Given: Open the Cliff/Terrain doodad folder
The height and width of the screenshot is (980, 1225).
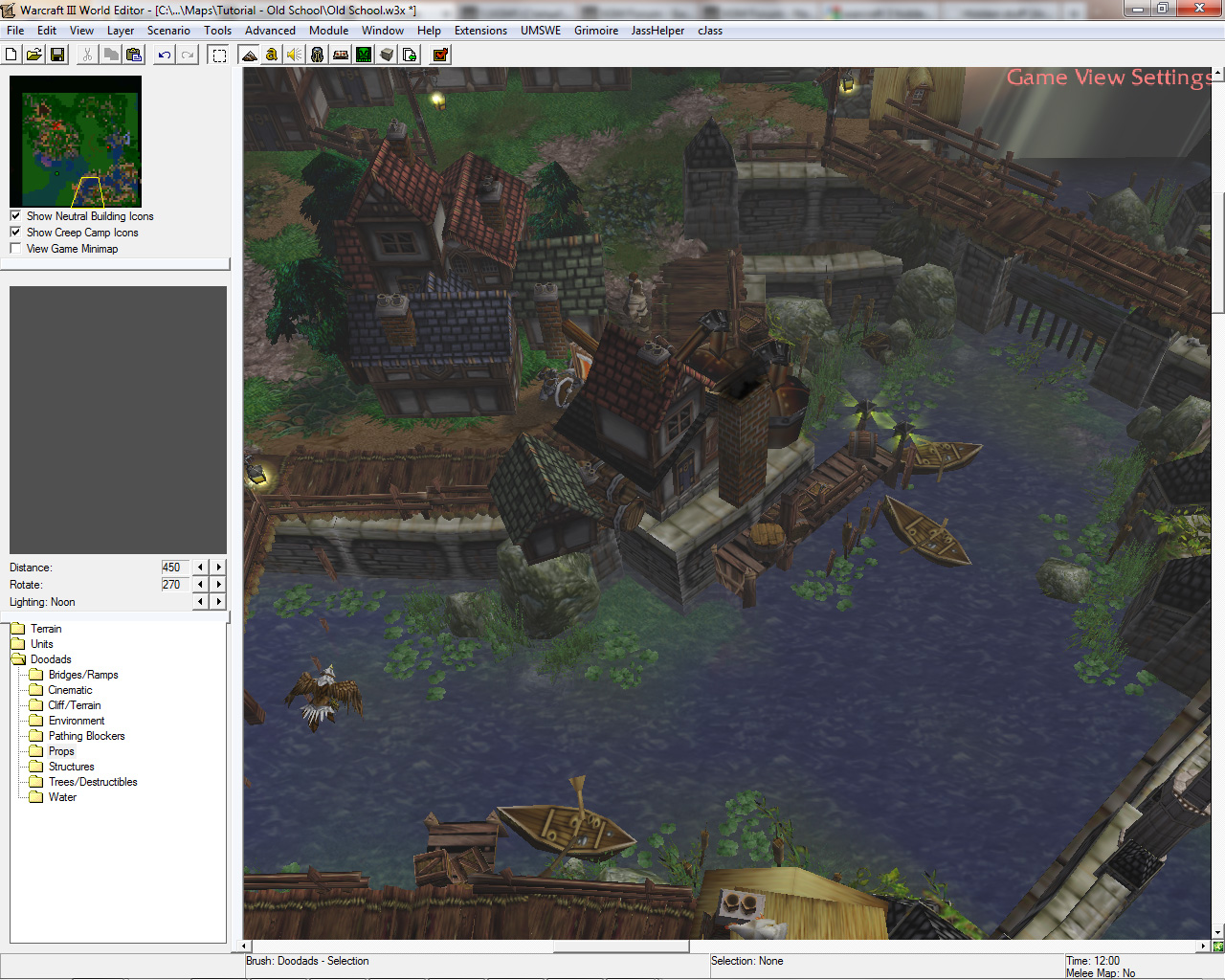Looking at the screenshot, I should 65,705.
